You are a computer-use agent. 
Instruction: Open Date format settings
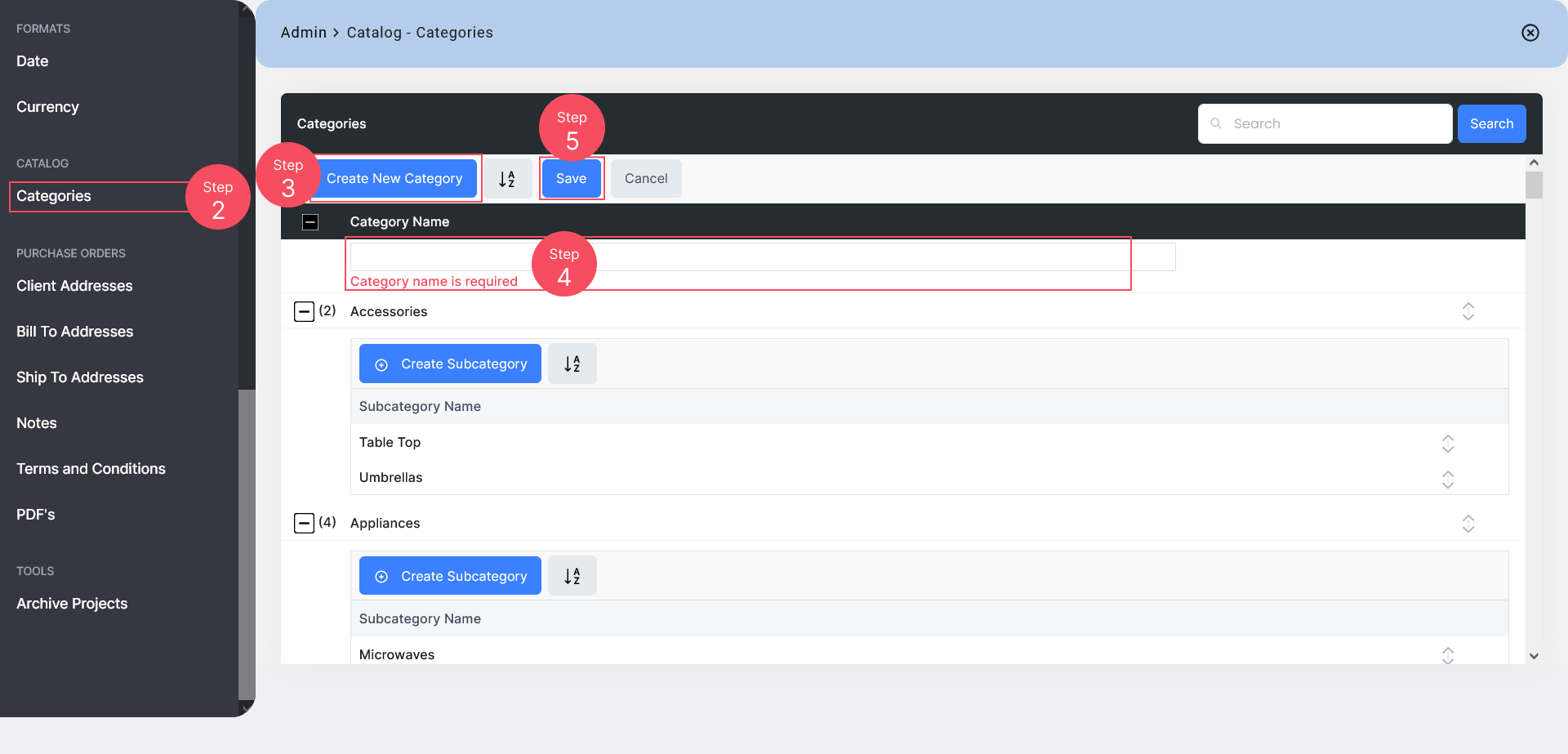point(33,61)
